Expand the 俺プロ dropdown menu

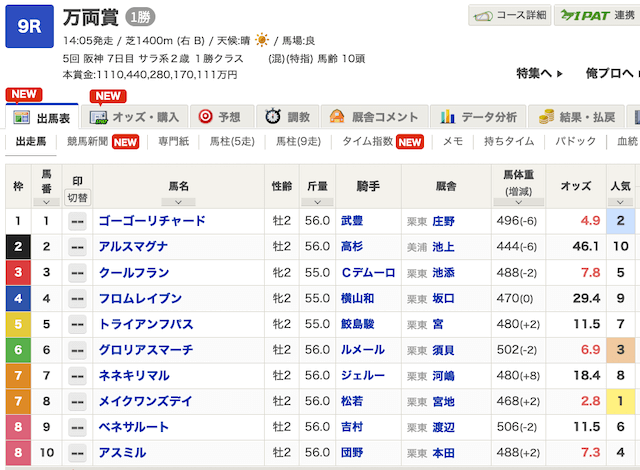(x=612, y=73)
